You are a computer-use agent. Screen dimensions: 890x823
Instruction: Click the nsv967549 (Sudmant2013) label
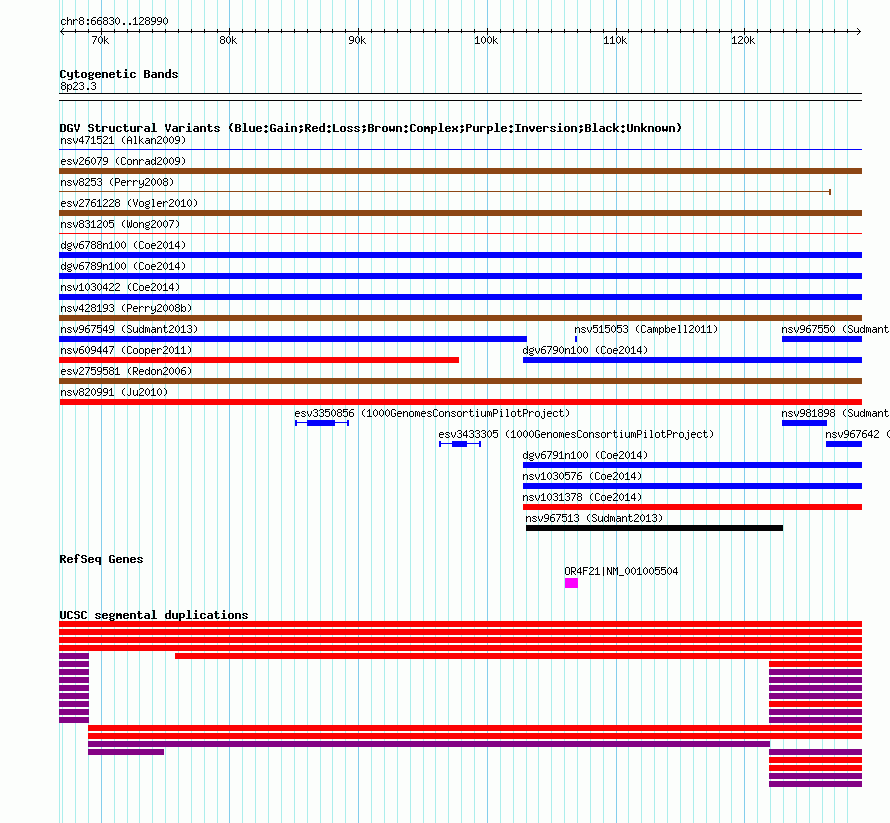(129, 329)
